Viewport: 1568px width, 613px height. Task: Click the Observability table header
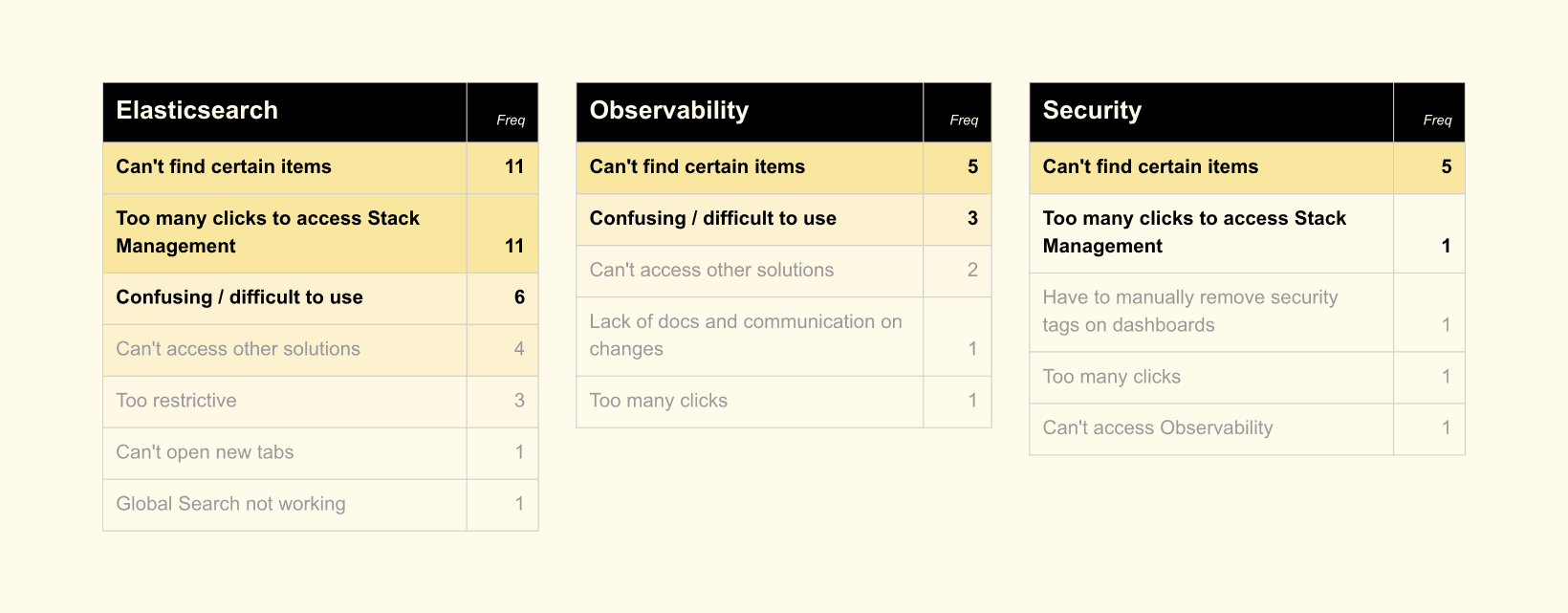coord(669,111)
